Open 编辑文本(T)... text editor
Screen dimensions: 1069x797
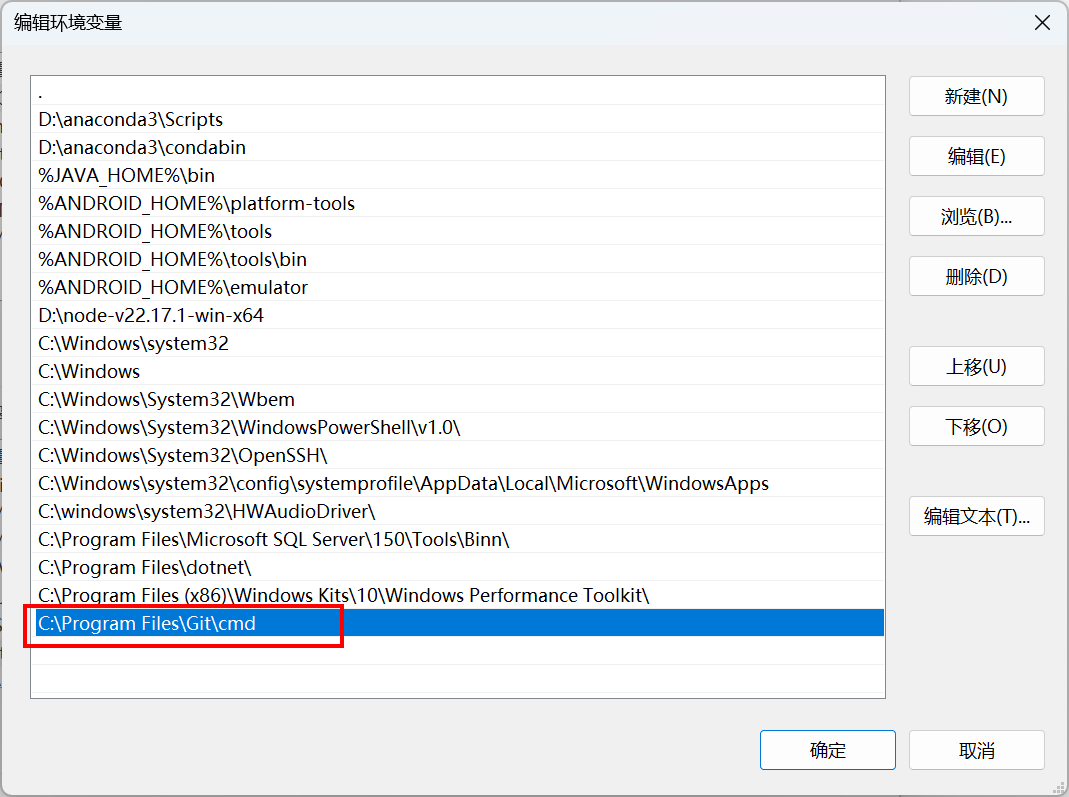(976, 516)
